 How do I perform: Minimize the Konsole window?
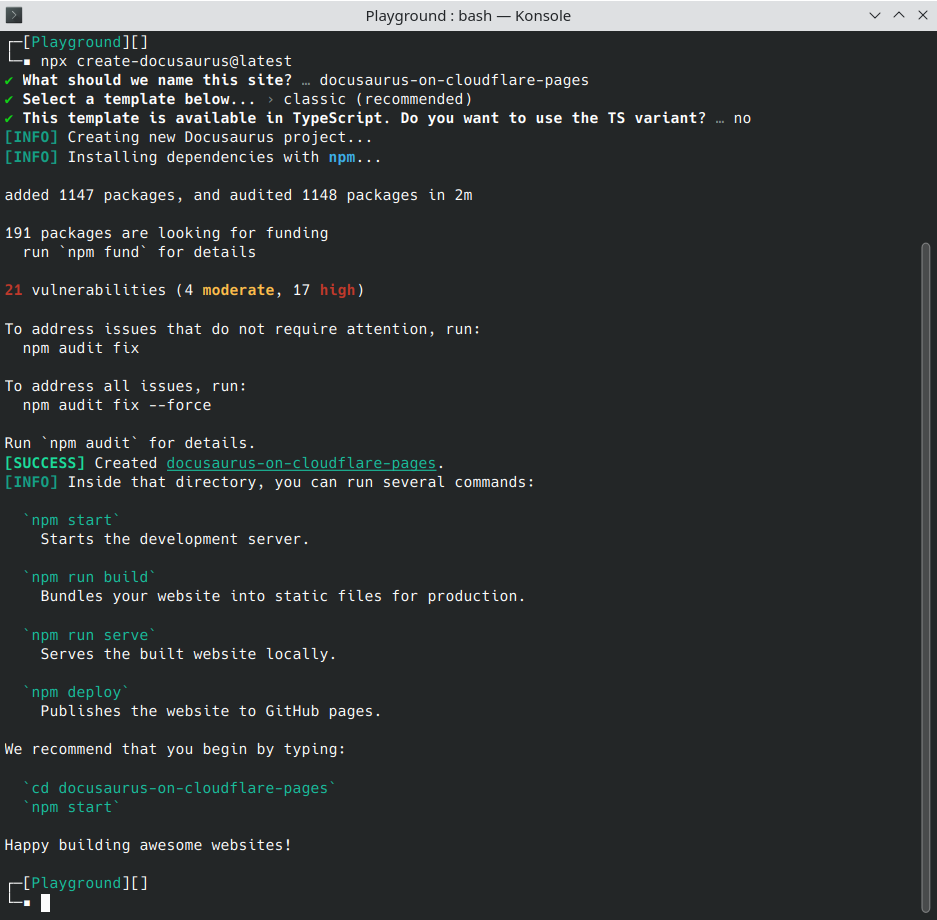point(875,15)
